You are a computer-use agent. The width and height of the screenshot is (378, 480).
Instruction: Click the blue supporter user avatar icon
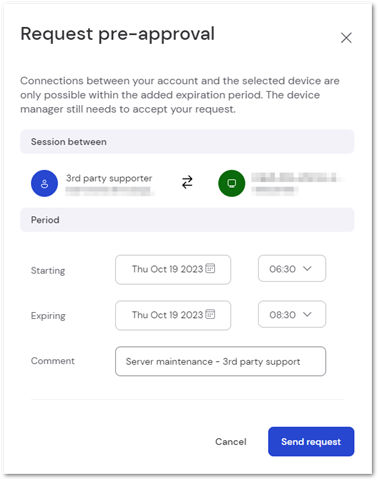tap(44, 183)
